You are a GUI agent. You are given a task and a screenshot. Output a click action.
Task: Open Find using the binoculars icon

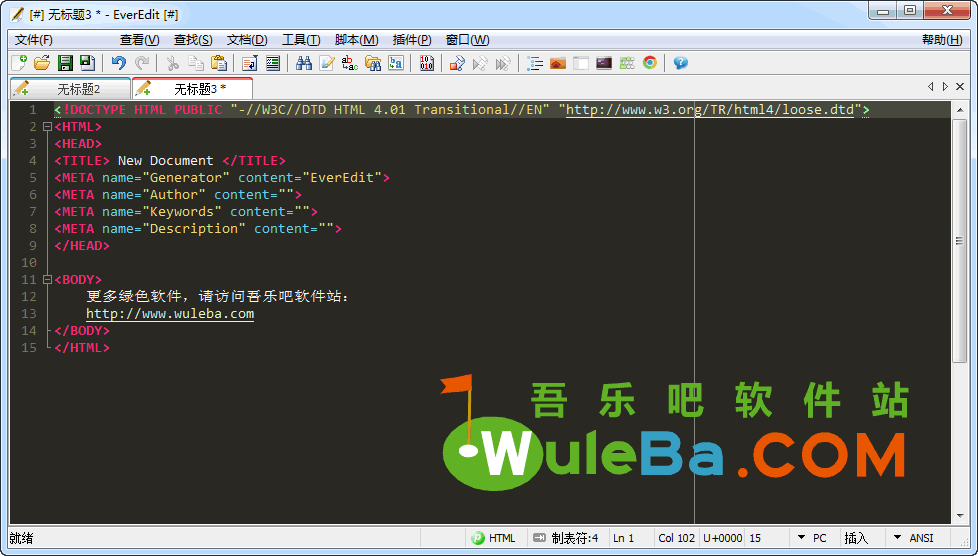(304, 62)
